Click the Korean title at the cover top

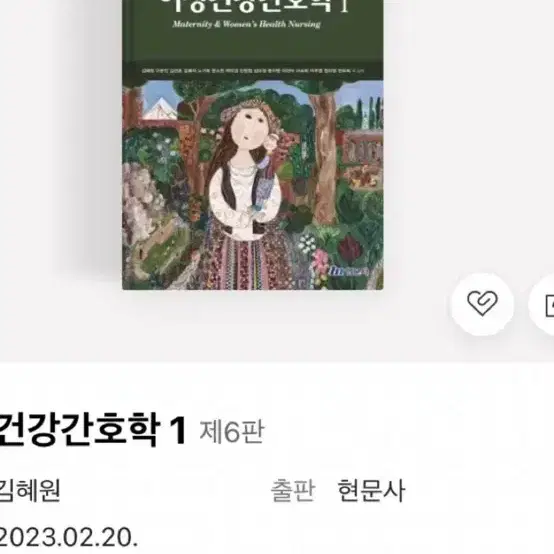pyautogui.click(x=253, y=6)
